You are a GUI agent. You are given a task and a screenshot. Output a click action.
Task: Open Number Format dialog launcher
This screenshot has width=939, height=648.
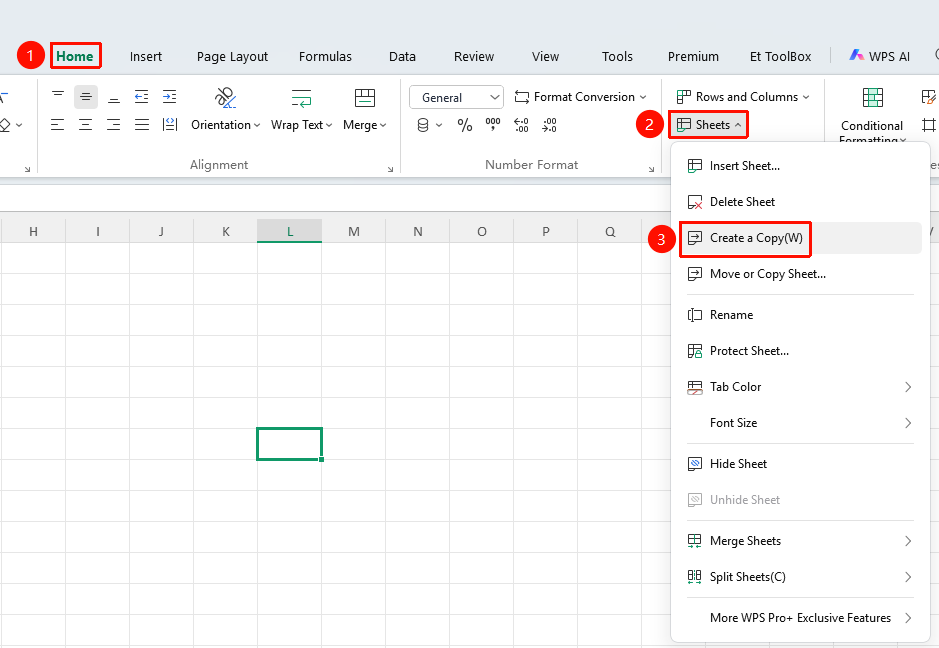click(x=652, y=169)
